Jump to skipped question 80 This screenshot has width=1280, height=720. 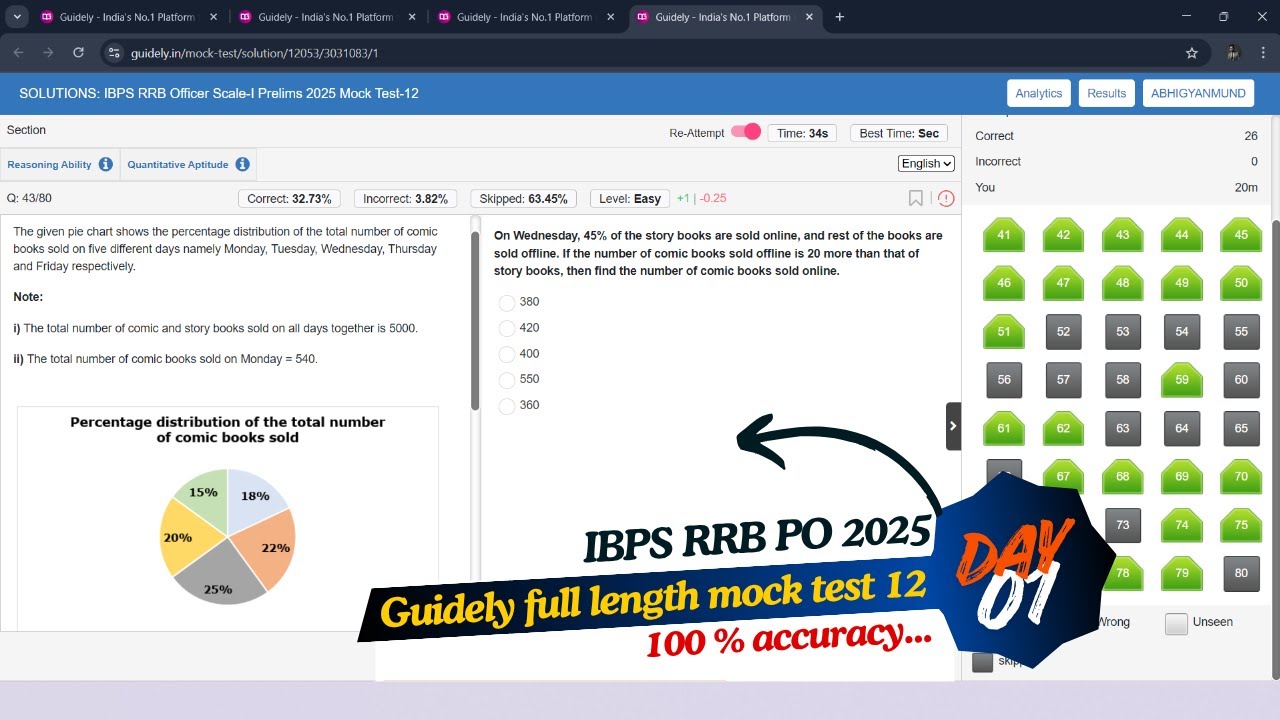[1241, 573]
